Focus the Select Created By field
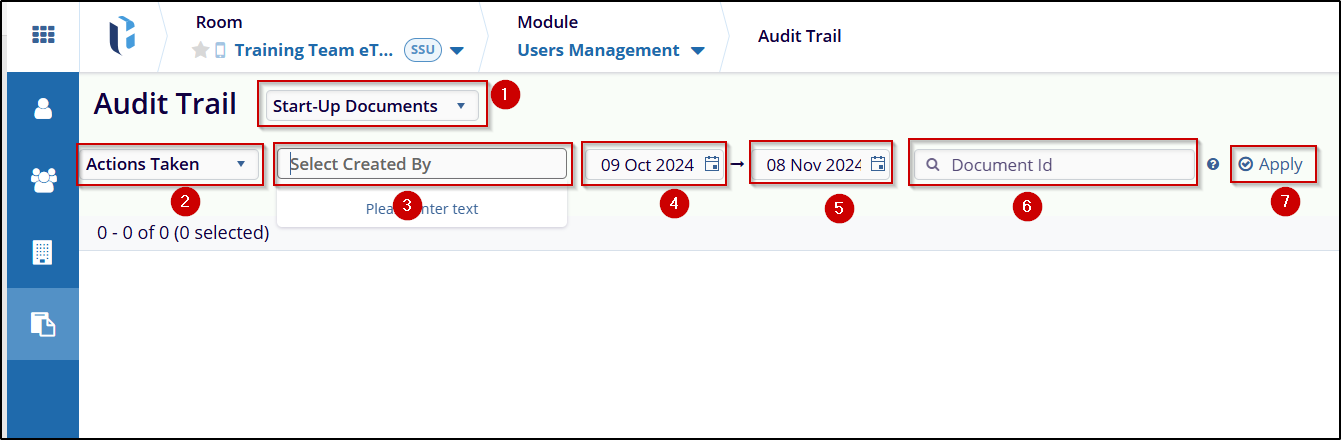Image resolution: width=1341 pixels, height=440 pixels. tap(422, 164)
